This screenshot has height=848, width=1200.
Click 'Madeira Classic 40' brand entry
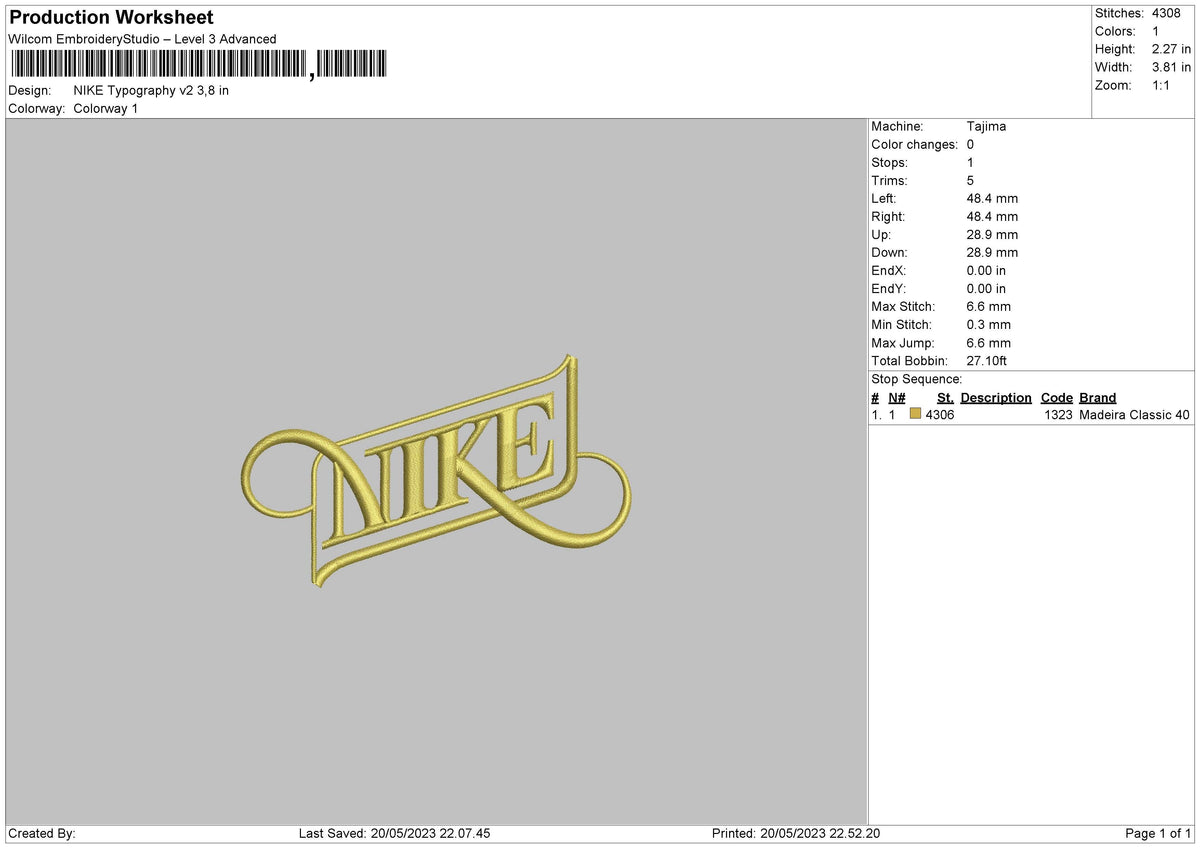(x=1134, y=415)
